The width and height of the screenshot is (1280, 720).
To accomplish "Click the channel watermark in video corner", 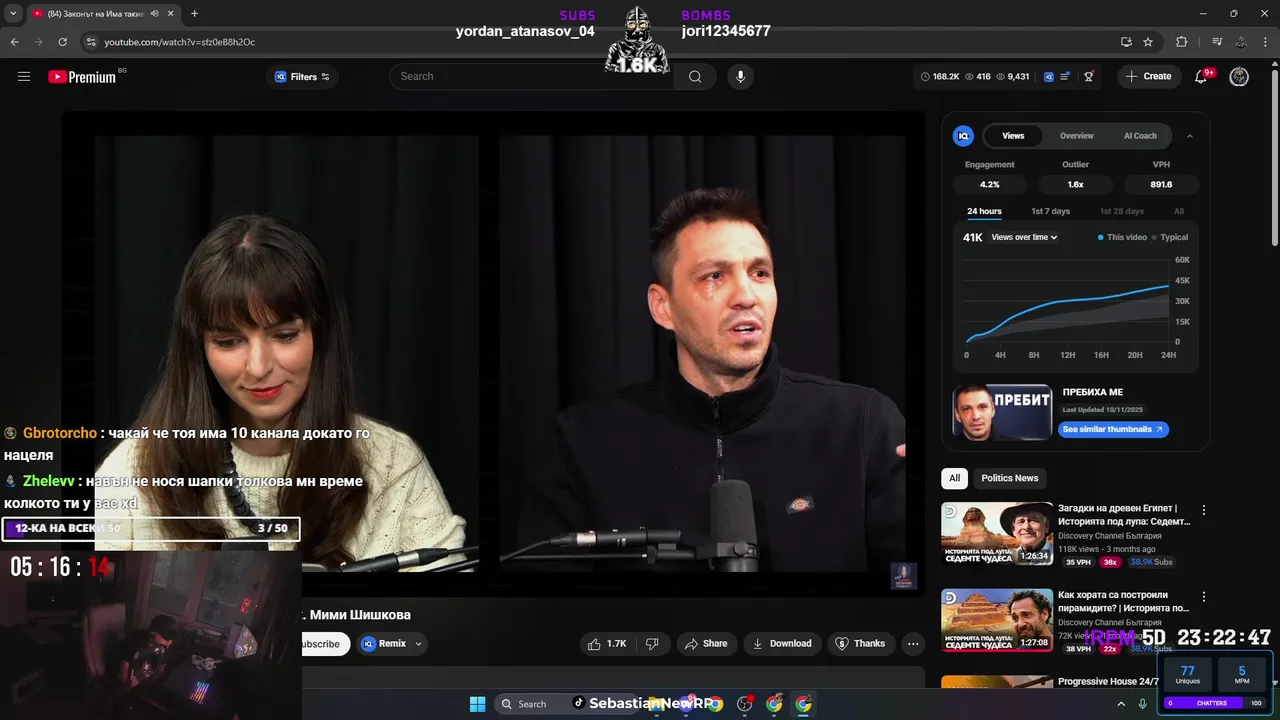I will (x=903, y=576).
